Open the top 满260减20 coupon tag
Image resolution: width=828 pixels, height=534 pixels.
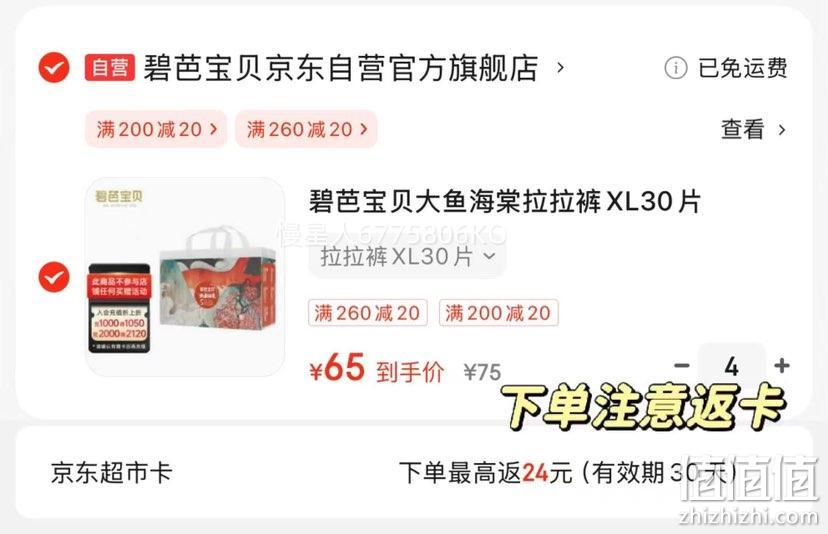tap(306, 129)
